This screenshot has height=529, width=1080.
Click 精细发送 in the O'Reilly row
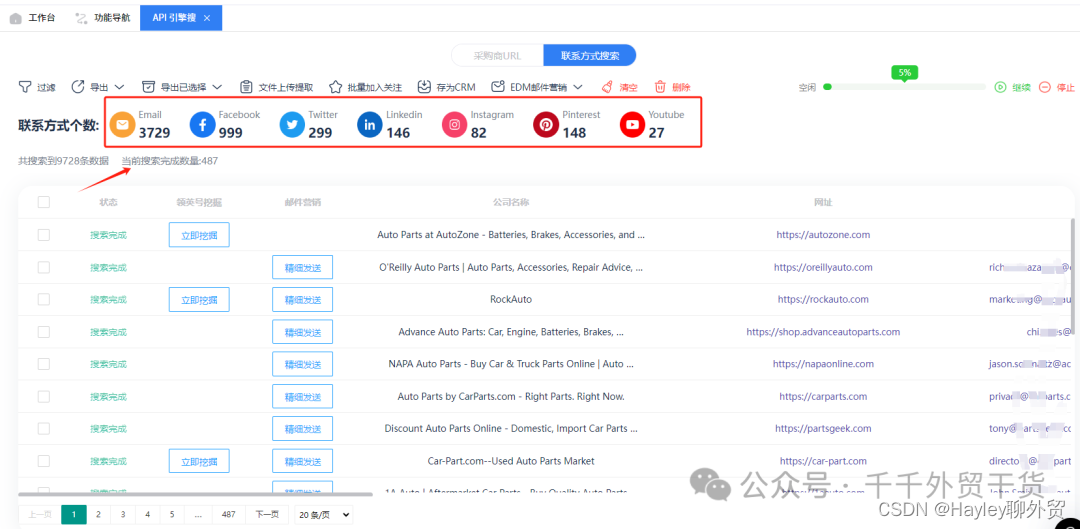point(302,267)
